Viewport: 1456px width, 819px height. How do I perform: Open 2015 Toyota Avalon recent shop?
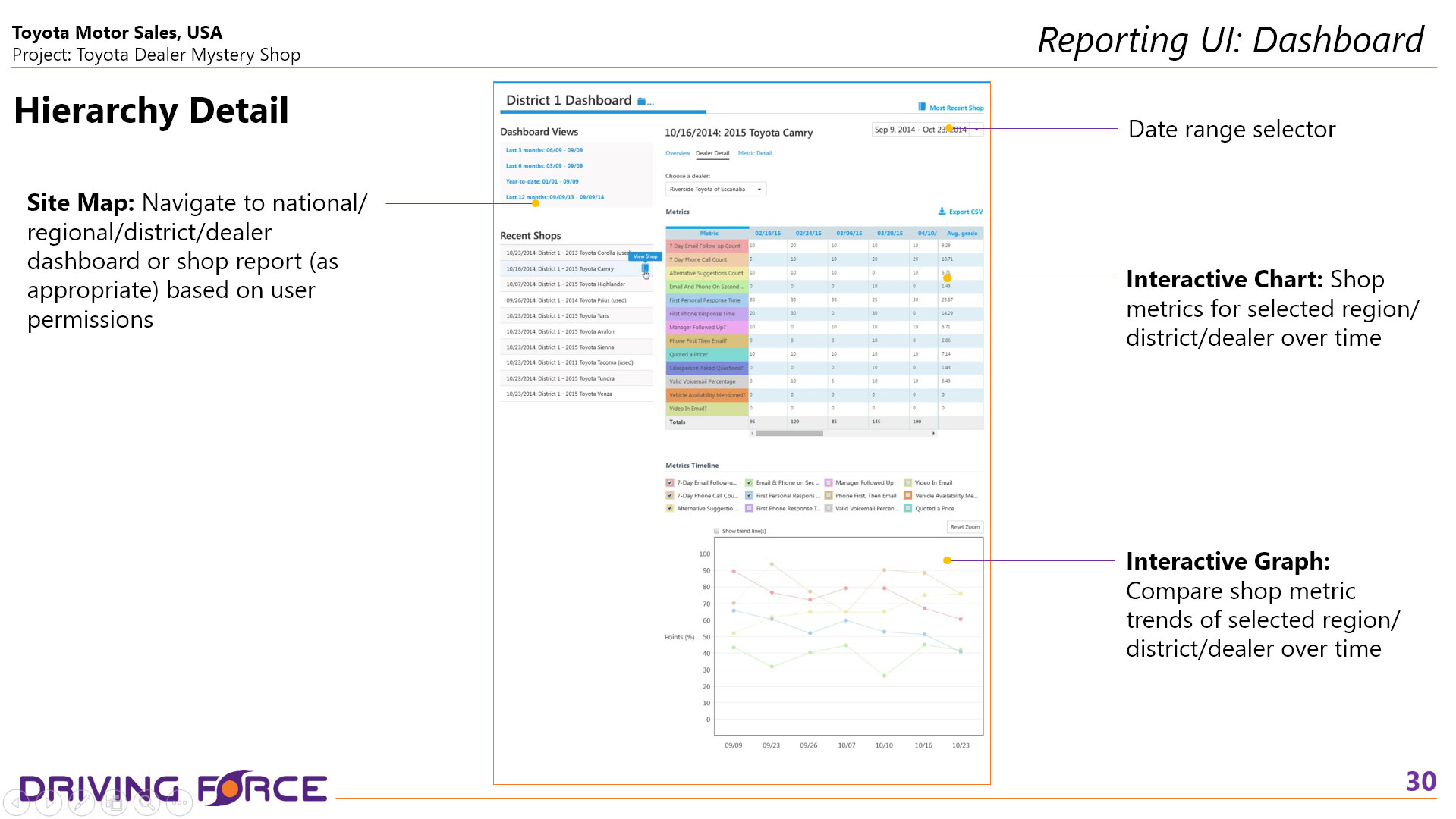[x=576, y=332]
